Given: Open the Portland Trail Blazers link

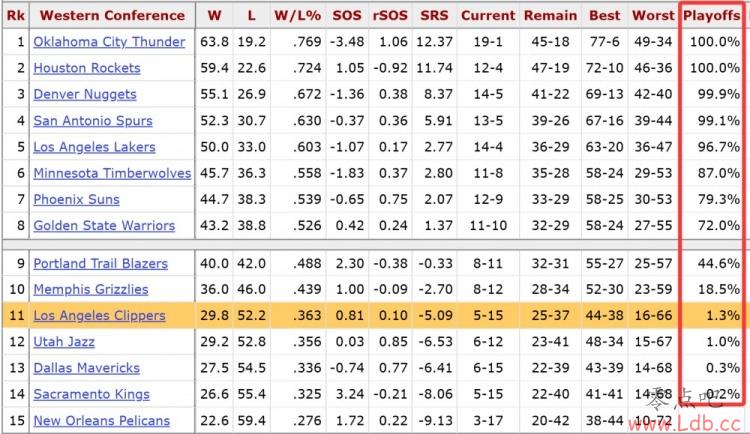Looking at the screenshot, I should pyautogui.click(x=100, y=263).
